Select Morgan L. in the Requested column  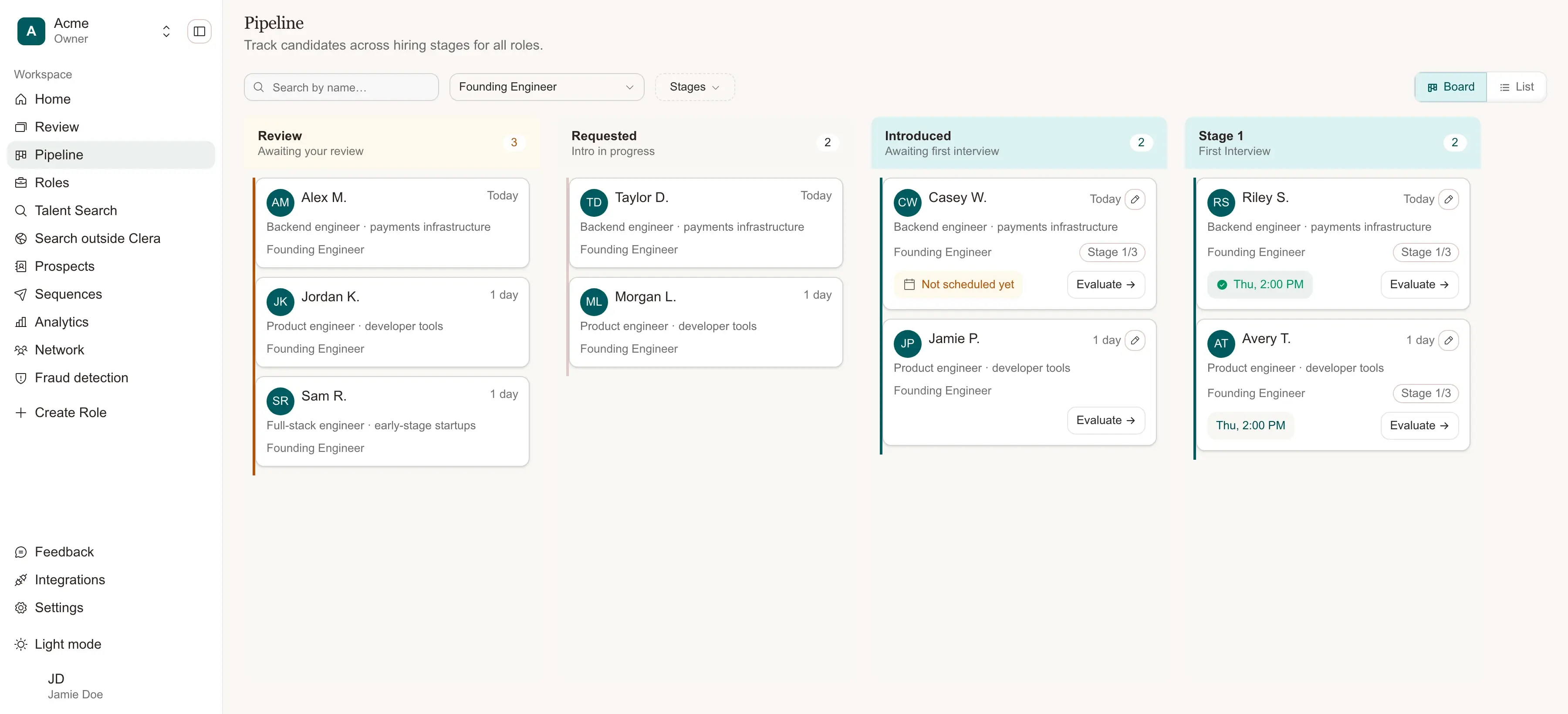click(x=706, y=322)
